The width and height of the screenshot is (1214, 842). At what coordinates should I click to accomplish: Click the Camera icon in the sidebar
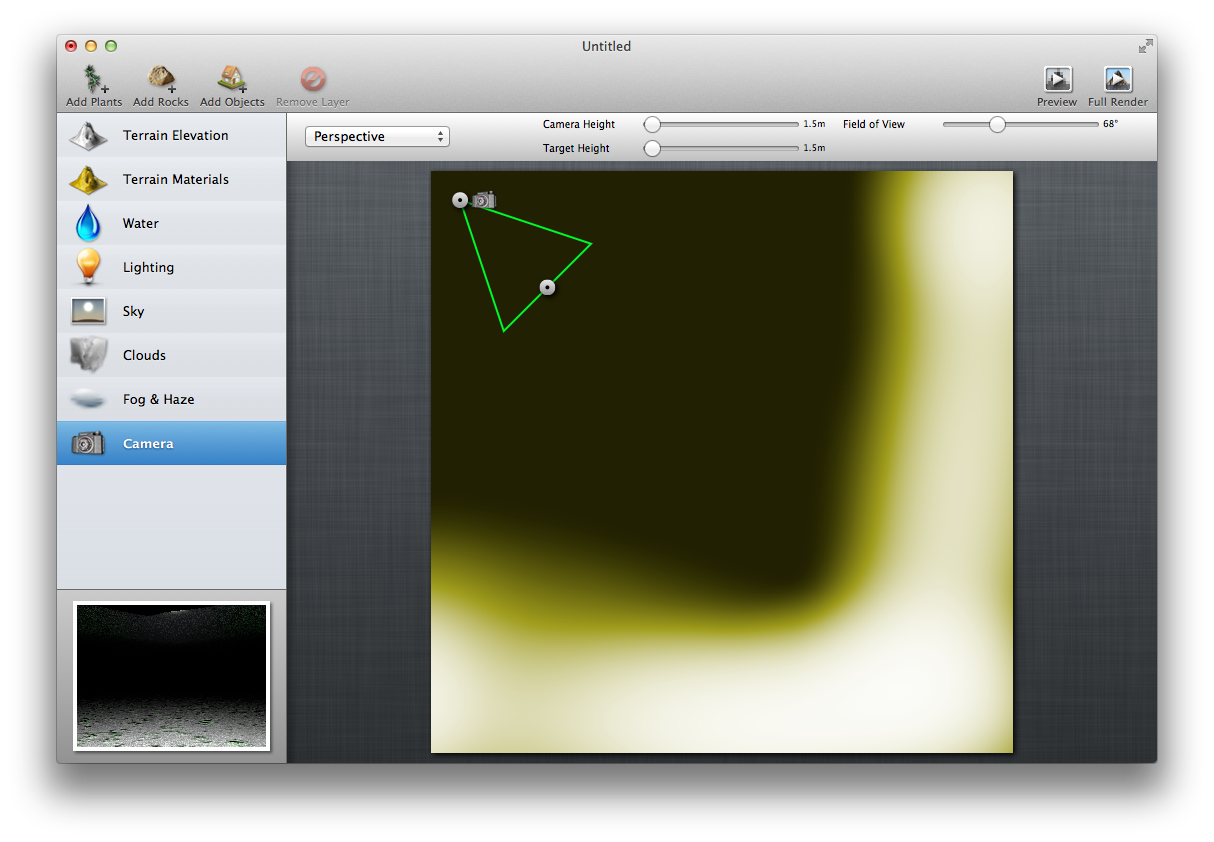88,443
